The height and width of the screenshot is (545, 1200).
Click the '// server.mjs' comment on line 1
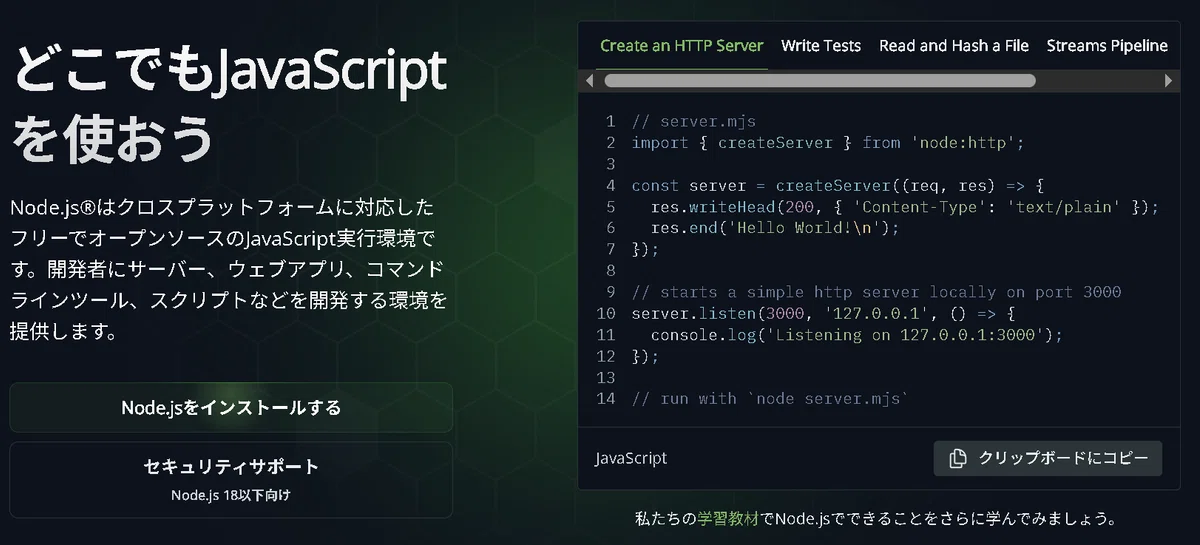pyautogui.click(x=694, y=122)
